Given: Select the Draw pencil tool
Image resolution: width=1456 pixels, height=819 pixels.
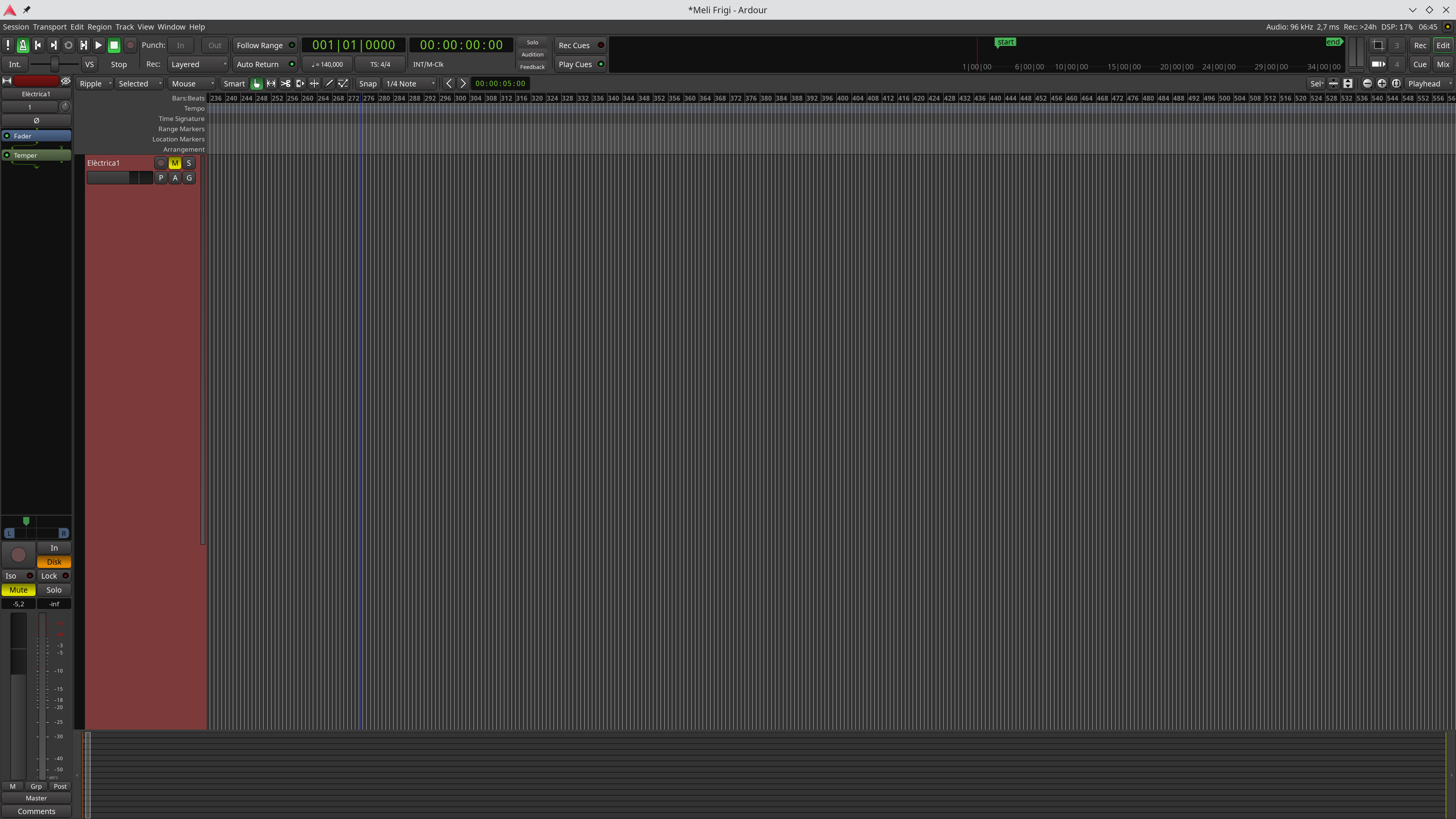Looking at the screenshot, I should pyautogui.click(x=329, y=84).
